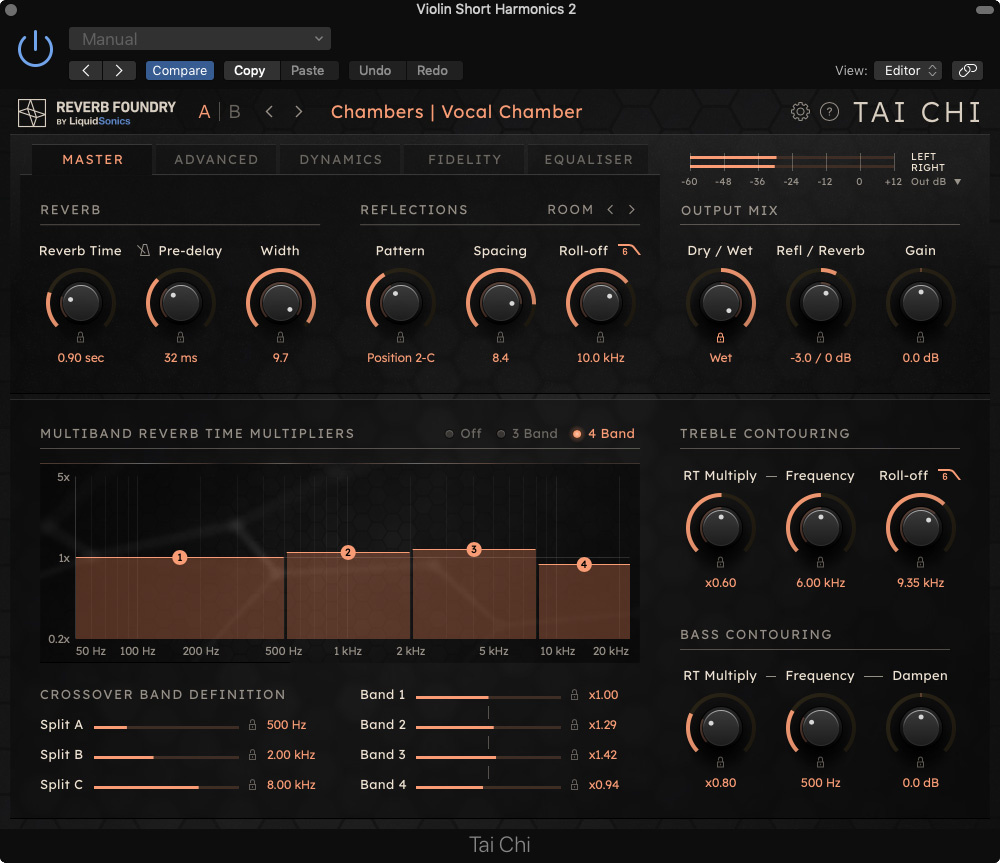1000x863 pixels.
Task: Lock the Treble RT Multiply parameter
Action: [721, 562]
